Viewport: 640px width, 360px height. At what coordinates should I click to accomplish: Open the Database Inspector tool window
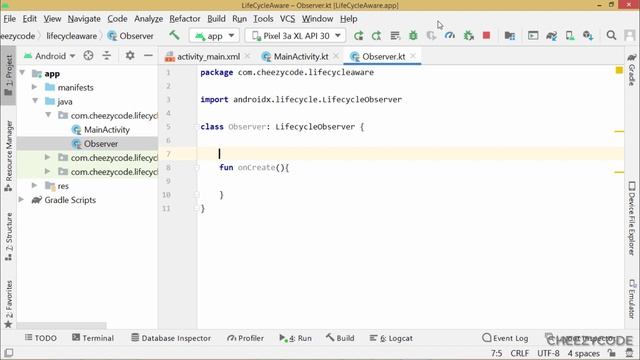pyautogui.click(x=171, y=338)
